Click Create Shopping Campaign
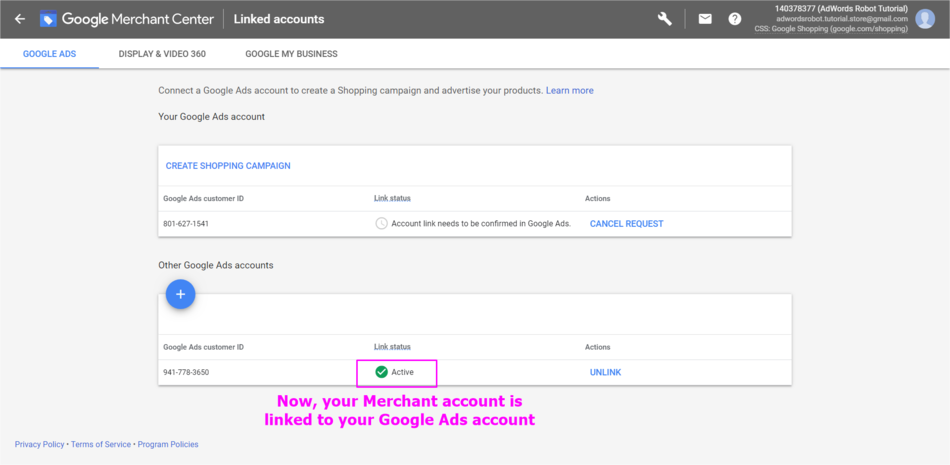950x465 pixels. [x=228, y=166]
